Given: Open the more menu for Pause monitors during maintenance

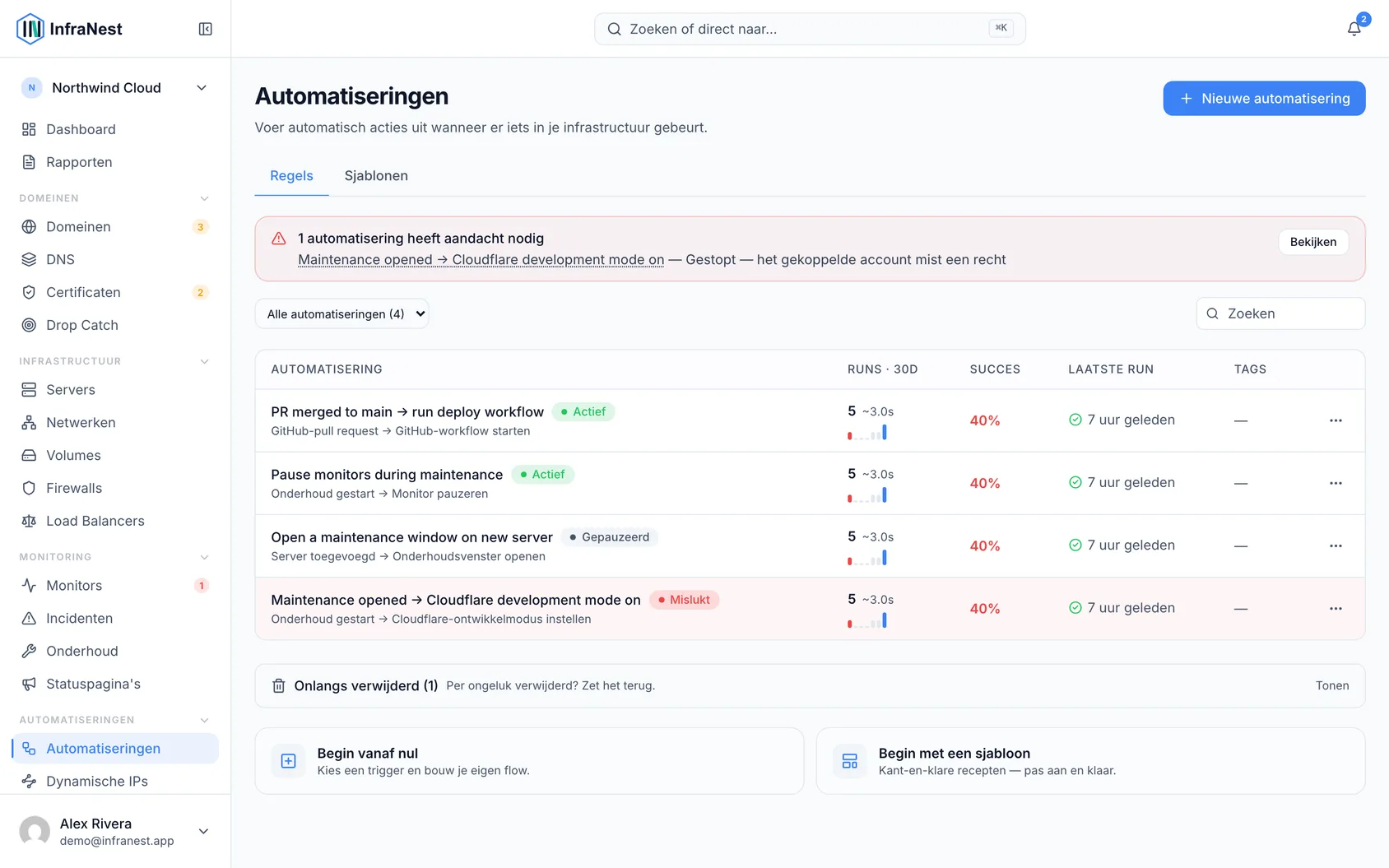Looking at the screenshot, I should tap(1336, 483).
